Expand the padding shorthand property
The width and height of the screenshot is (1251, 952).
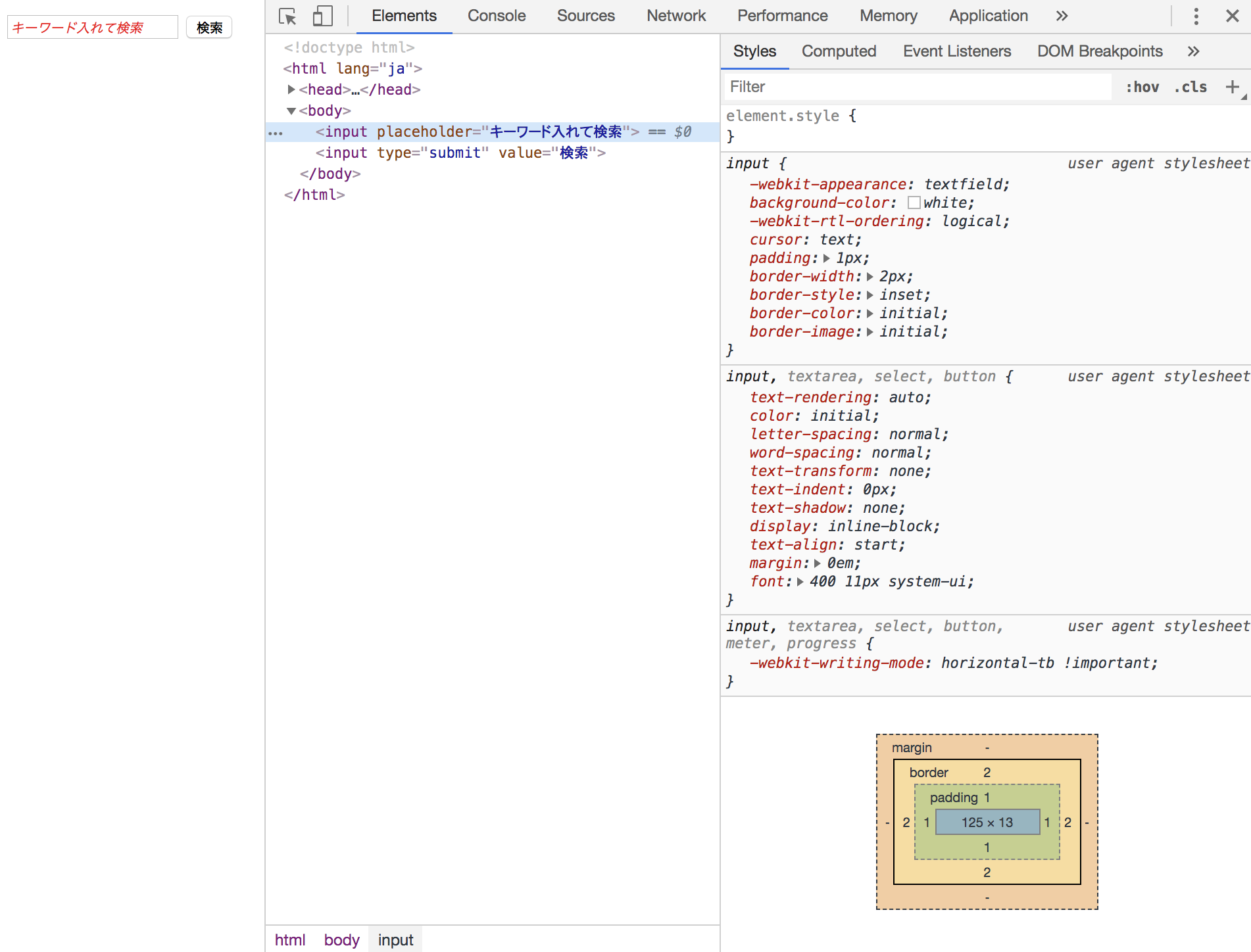[x=827, y=258]
